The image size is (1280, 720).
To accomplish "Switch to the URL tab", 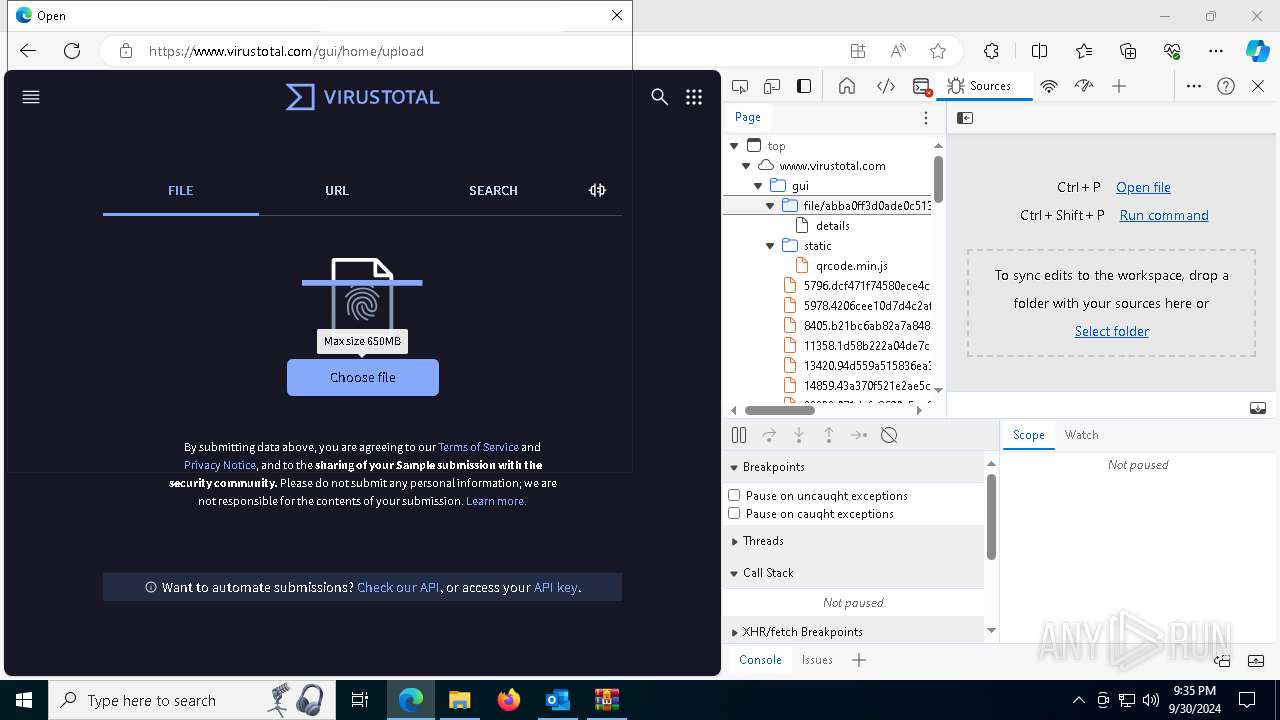I will [x=337, y=190].
